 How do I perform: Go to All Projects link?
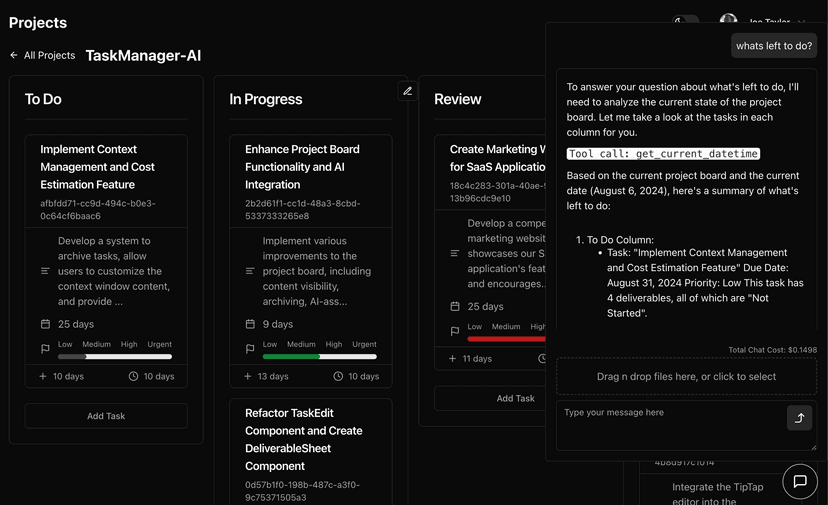50,56
